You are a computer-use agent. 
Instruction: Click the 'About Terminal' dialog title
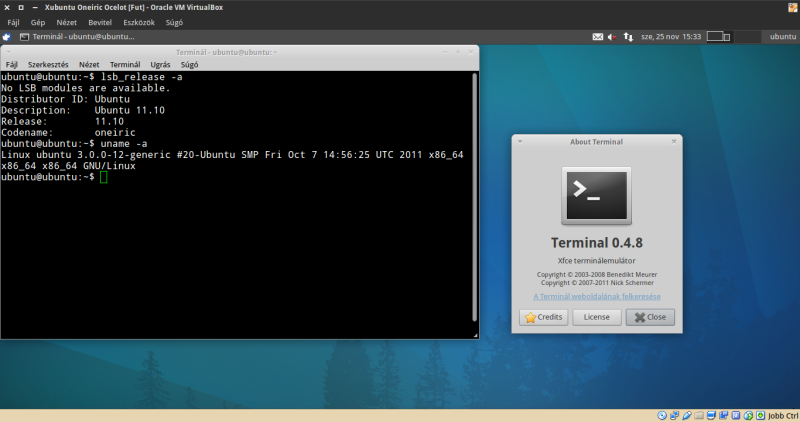click(x=596, y=142)
